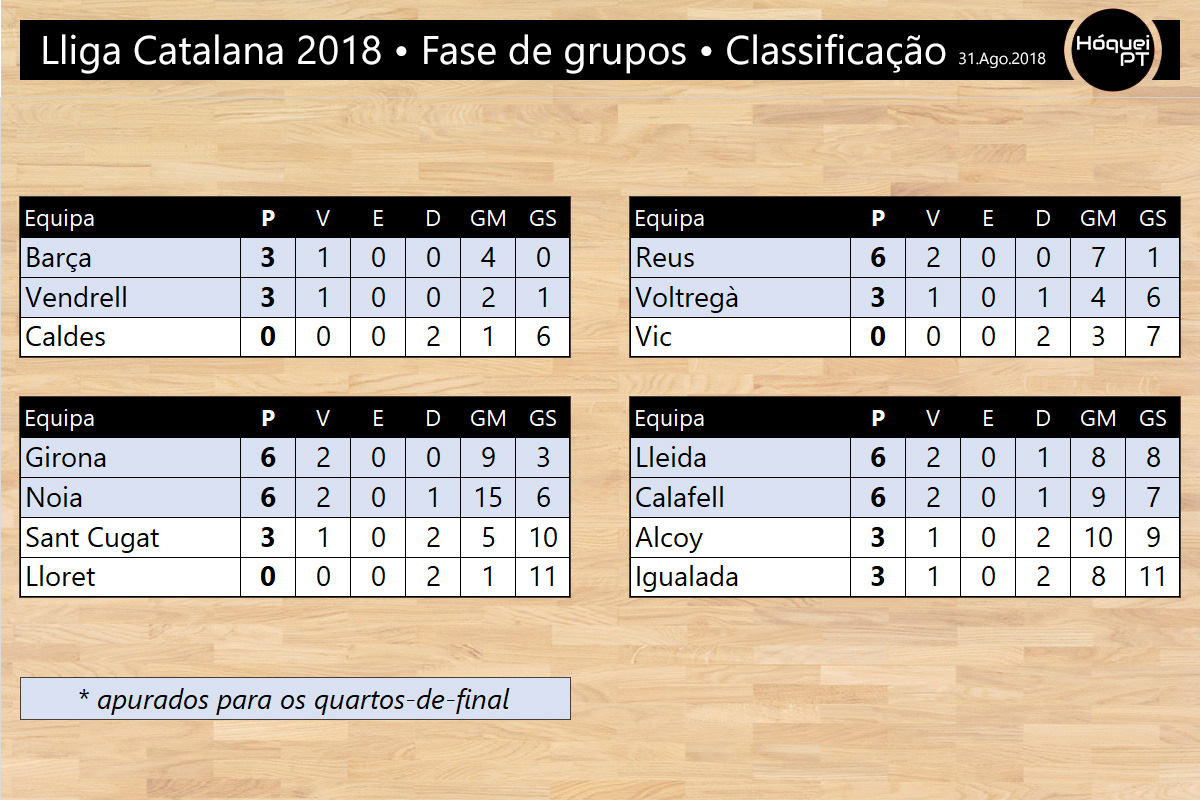Click the Hóquei PT circular logo

tap(1114, 48)
